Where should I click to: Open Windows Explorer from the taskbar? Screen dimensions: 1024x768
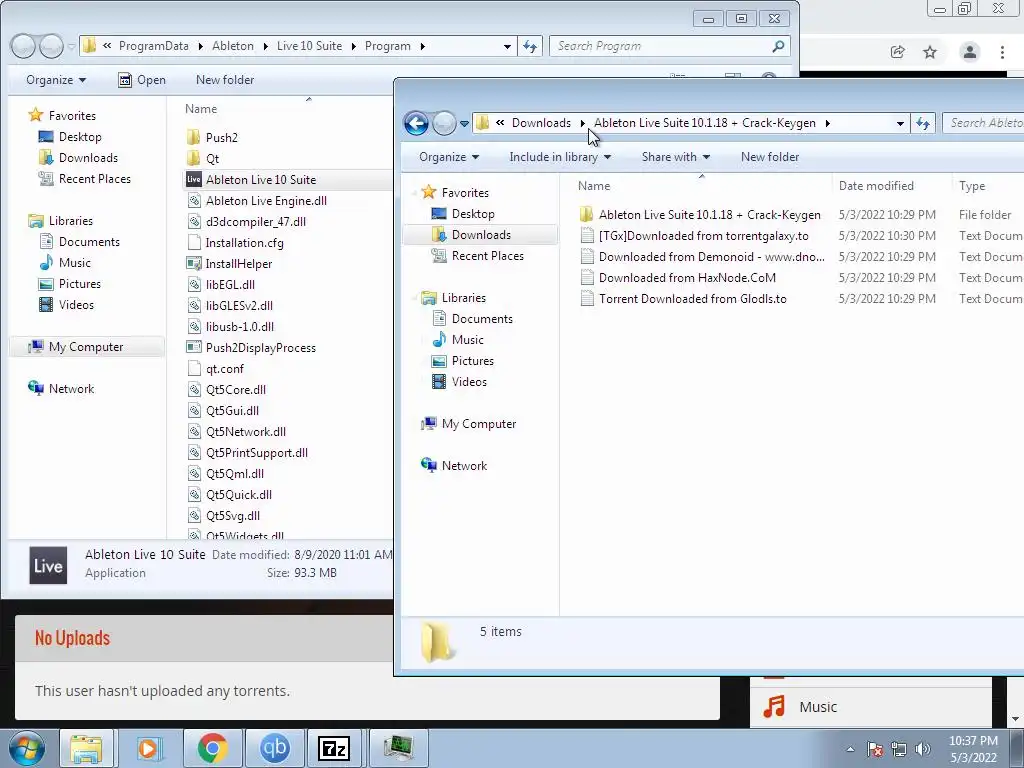click(x=86, y=748)
